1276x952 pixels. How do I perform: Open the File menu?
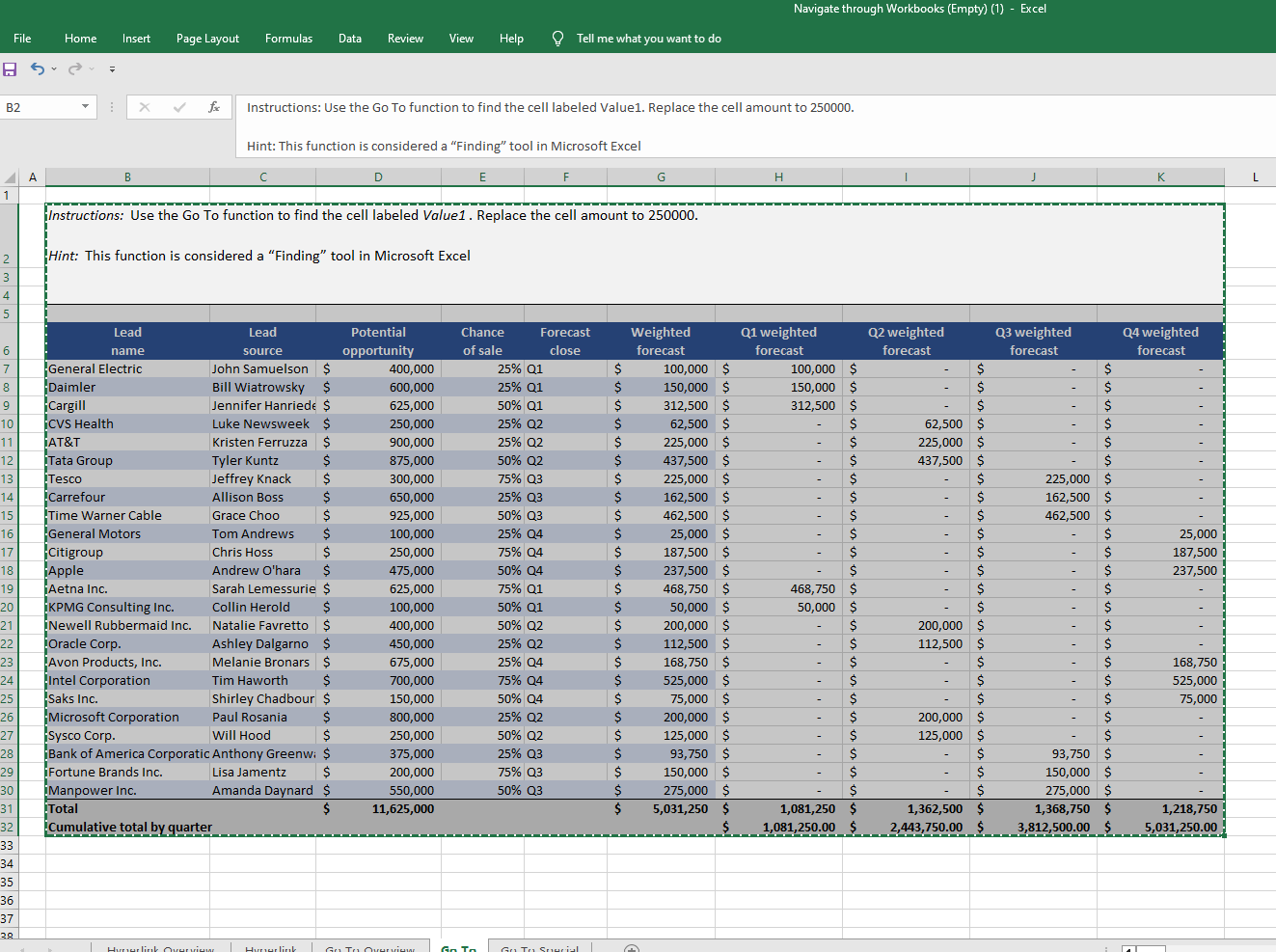pyautogui.click(x=22, y=39)
